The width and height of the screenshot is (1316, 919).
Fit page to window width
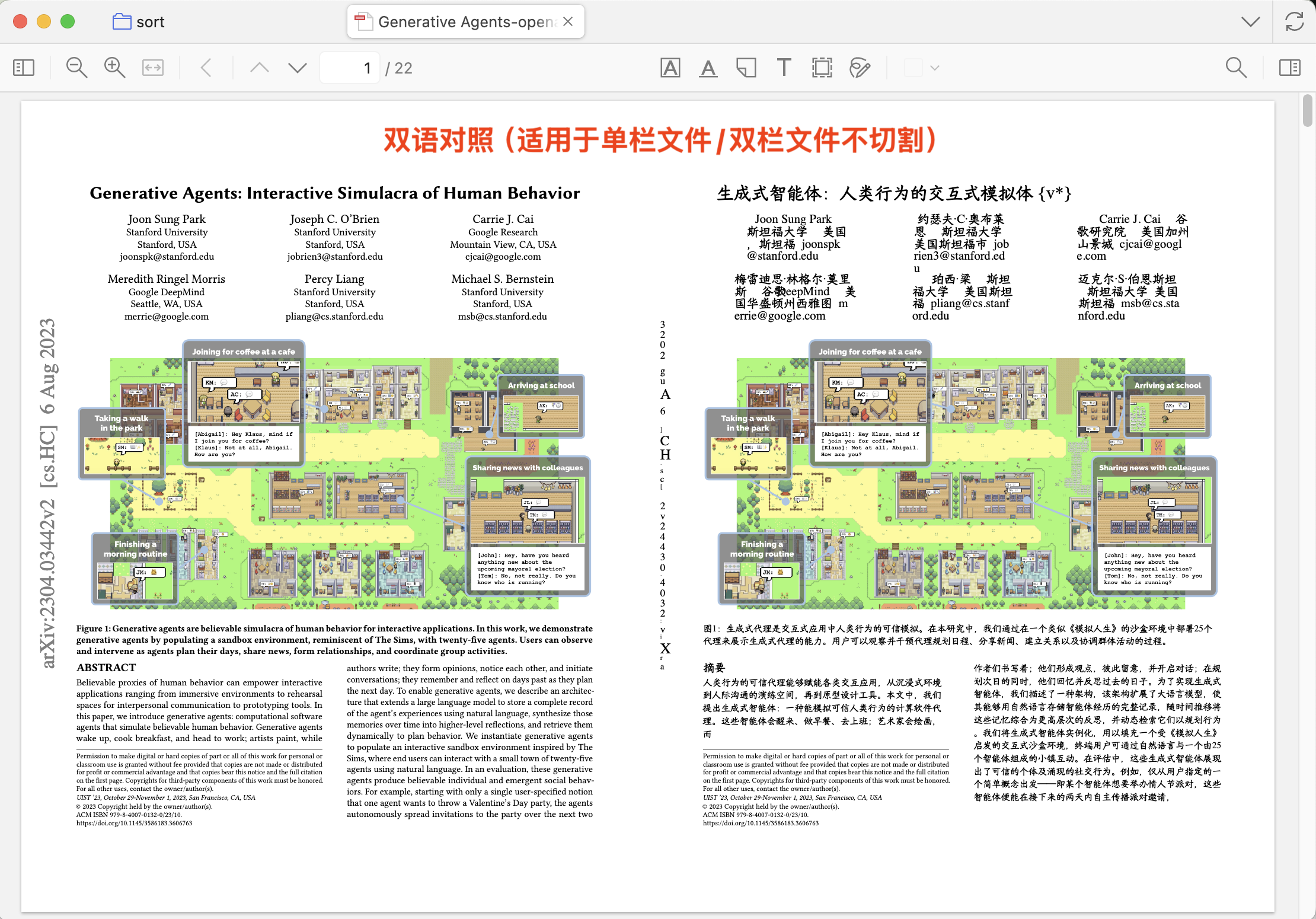click(152, 67)
